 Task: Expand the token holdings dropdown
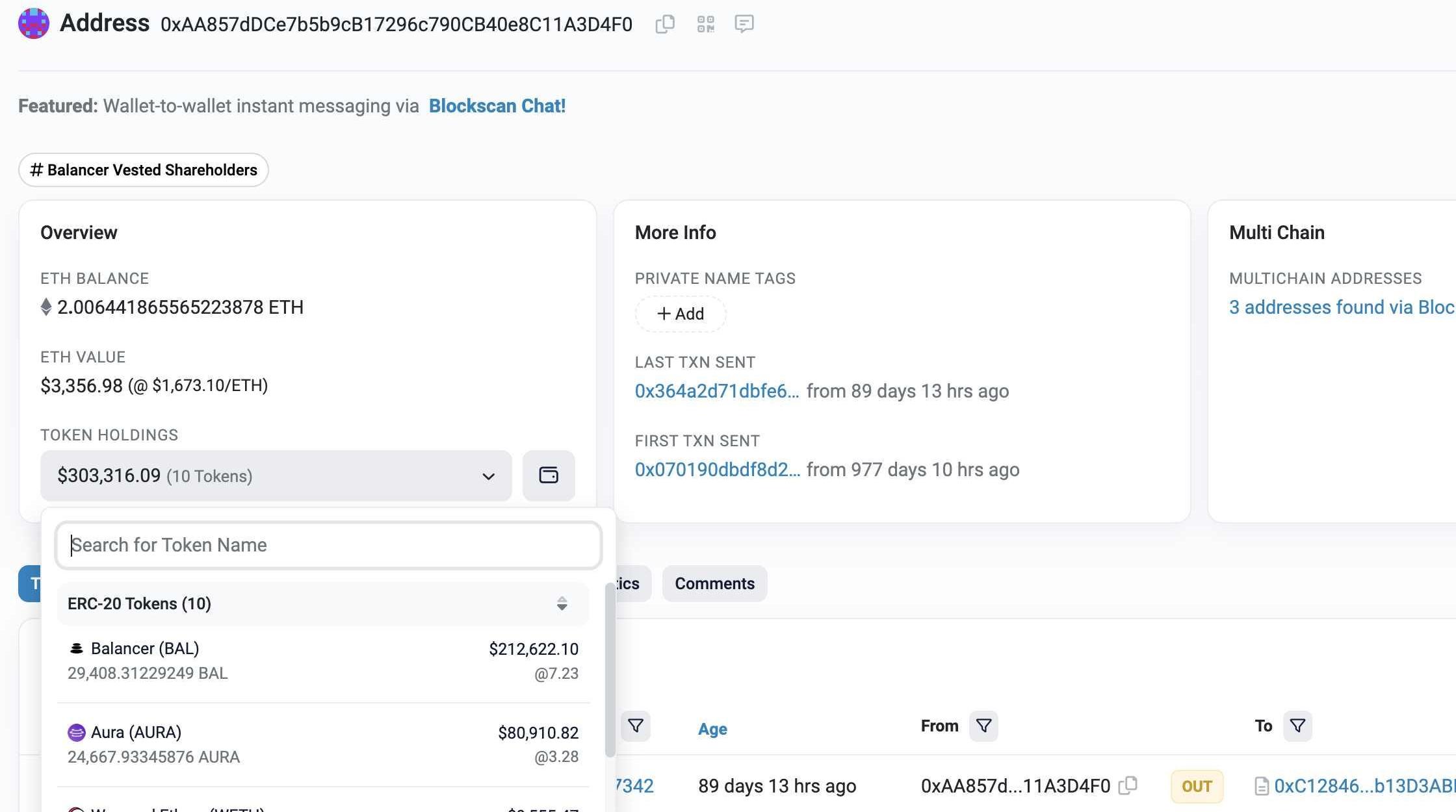coord(276,476)
